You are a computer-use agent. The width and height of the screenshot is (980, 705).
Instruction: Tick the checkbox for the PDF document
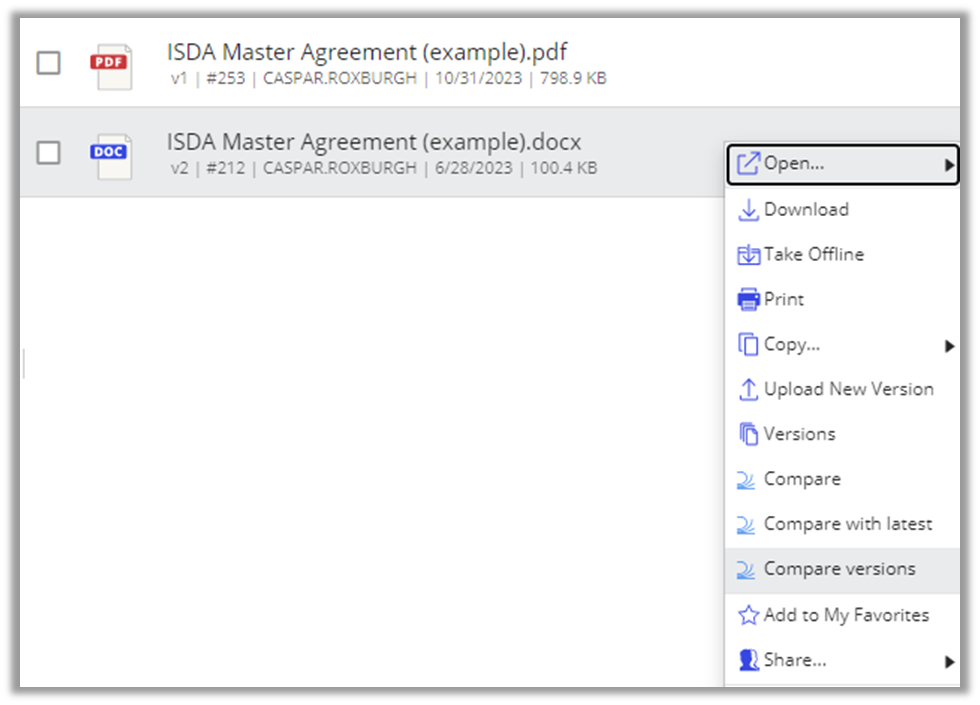pyautogui.click(x=48, y=63)
